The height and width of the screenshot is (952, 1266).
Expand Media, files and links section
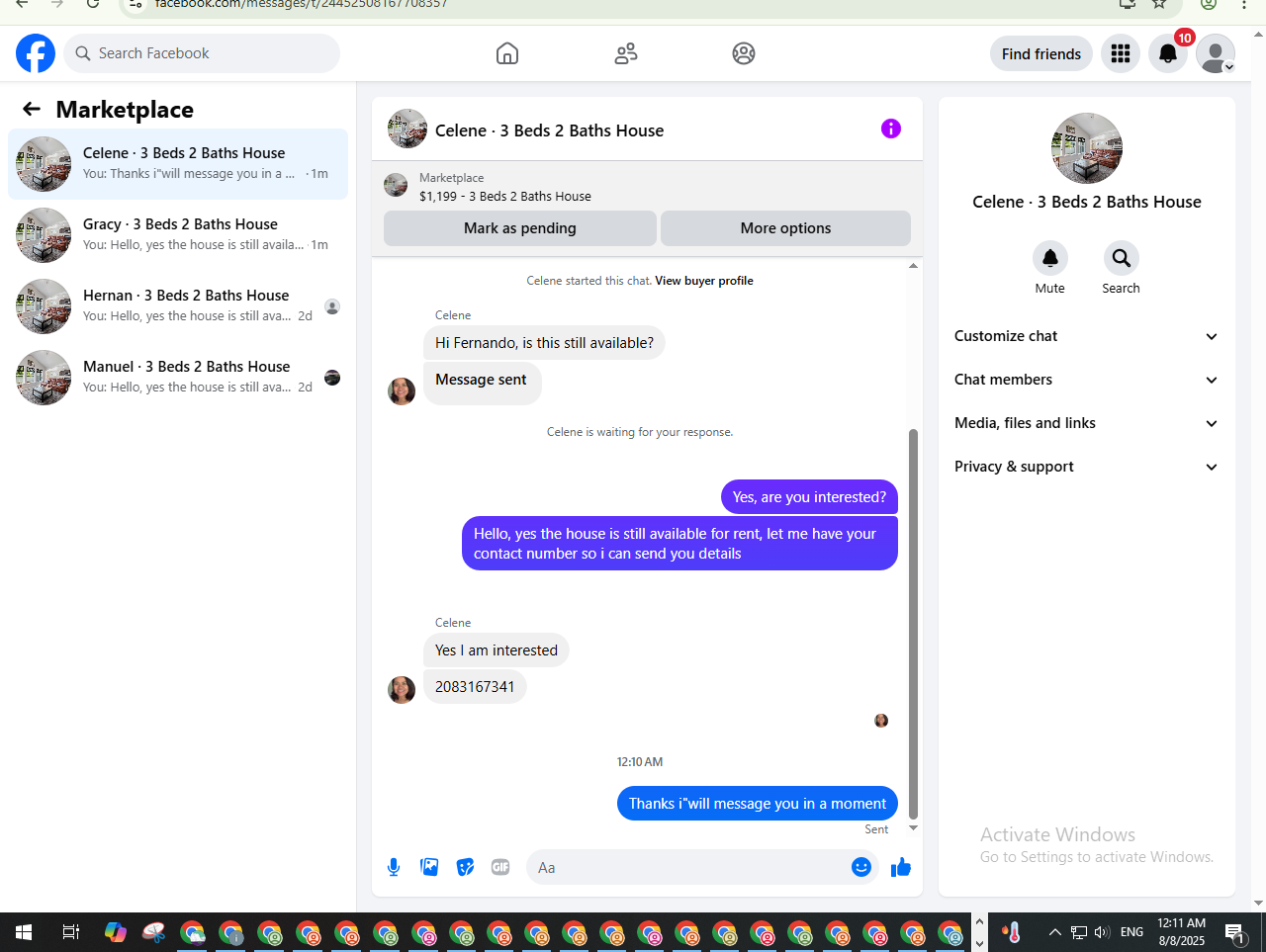1086,423
